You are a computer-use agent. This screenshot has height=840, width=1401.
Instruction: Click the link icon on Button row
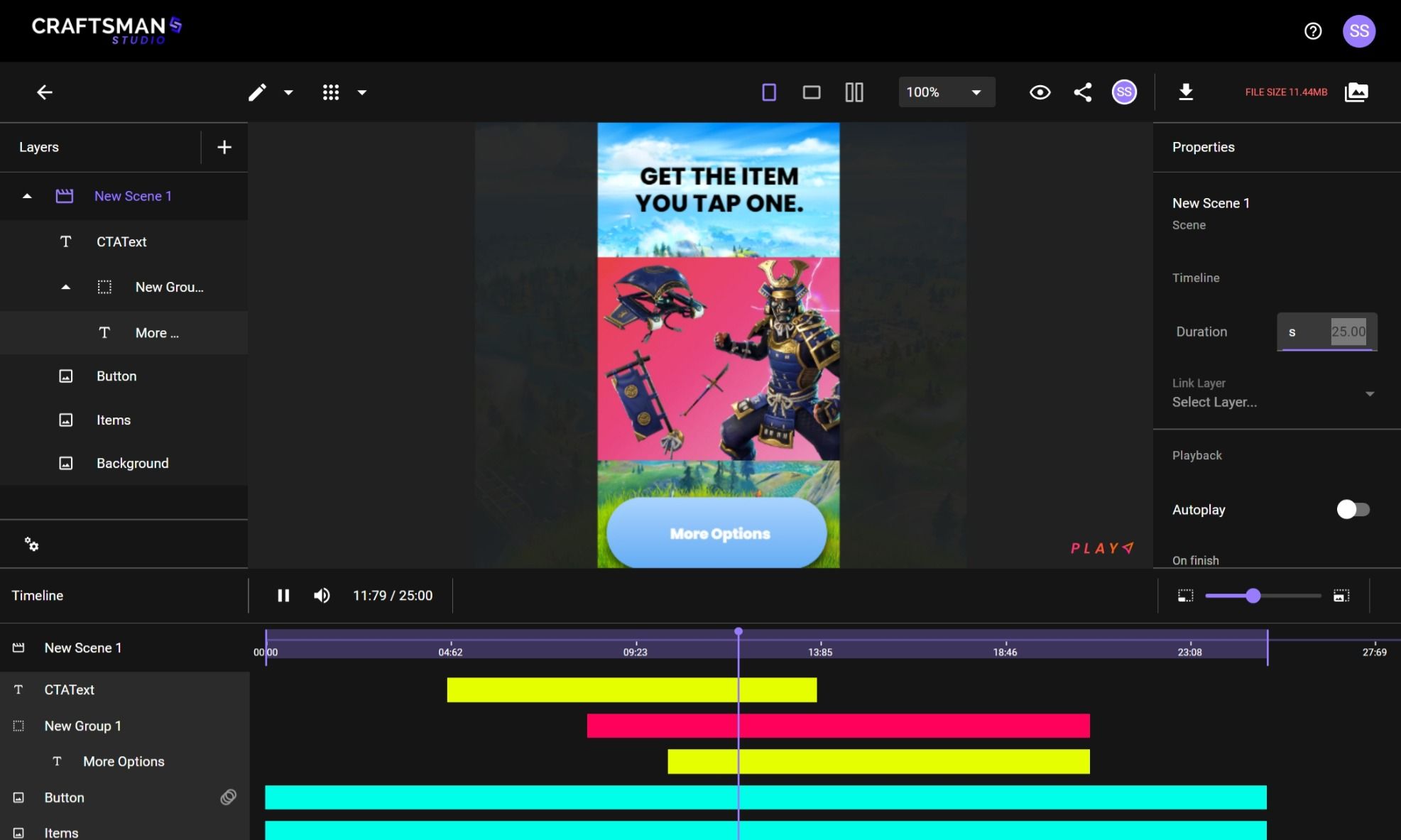(x=228, y=797)
